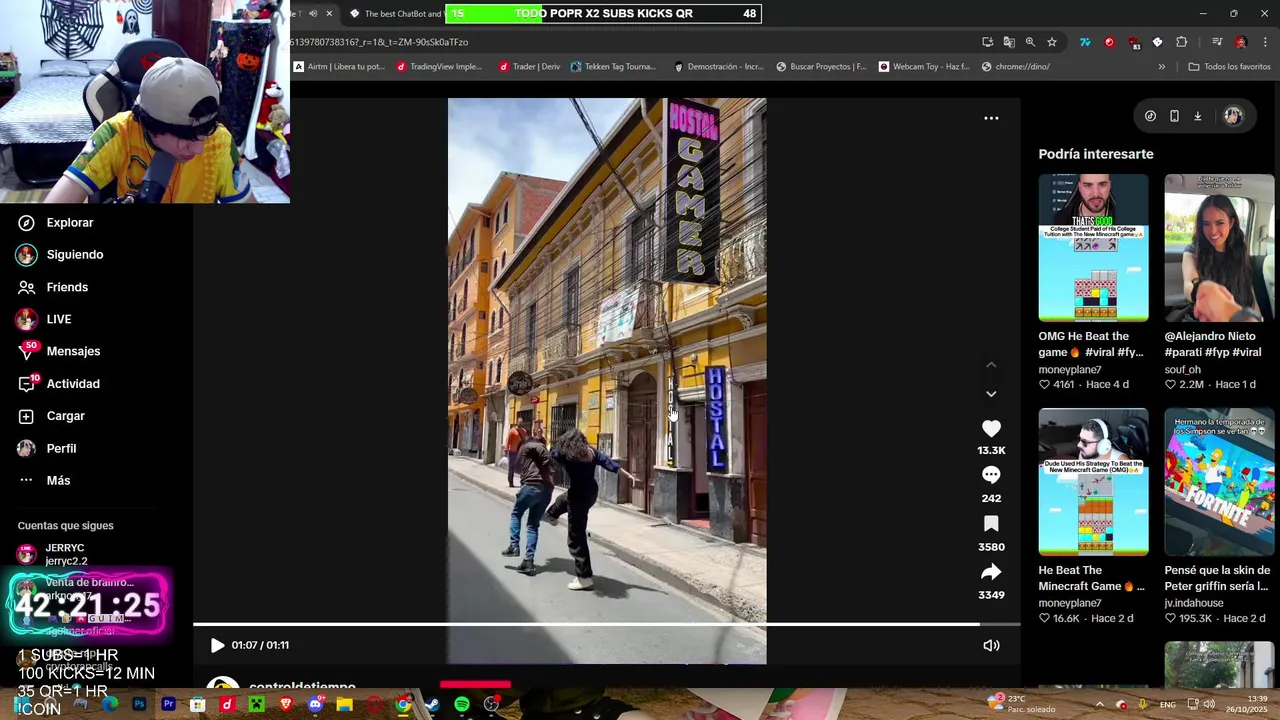Click the cast/install screen icon in address bar

988,42
